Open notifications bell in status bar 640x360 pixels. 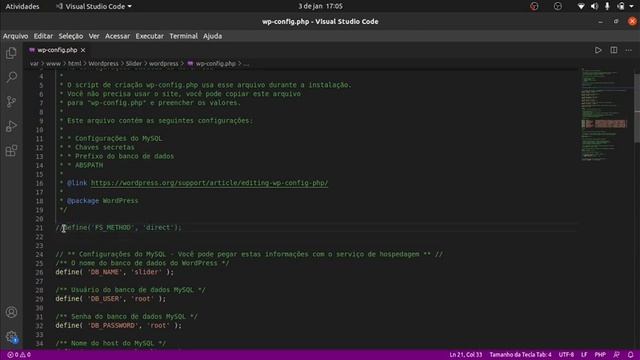click(x=631, y=355)
